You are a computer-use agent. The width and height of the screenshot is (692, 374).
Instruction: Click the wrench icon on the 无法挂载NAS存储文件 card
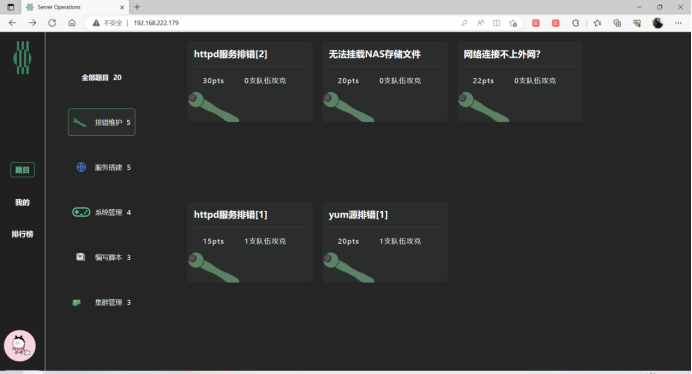tap(349, 107)
